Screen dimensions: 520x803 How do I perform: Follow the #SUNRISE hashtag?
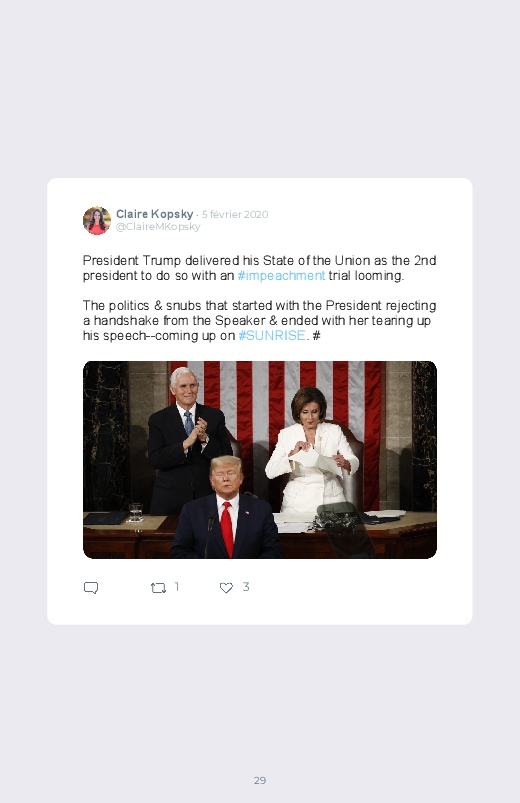272,335
